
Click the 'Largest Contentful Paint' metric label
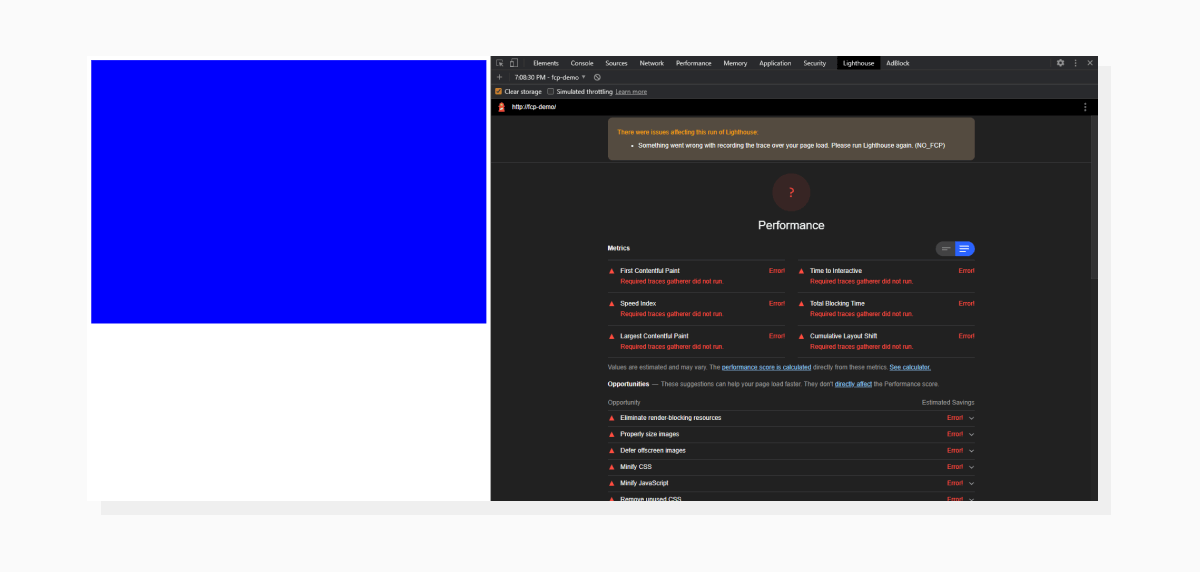pos(654,336)
